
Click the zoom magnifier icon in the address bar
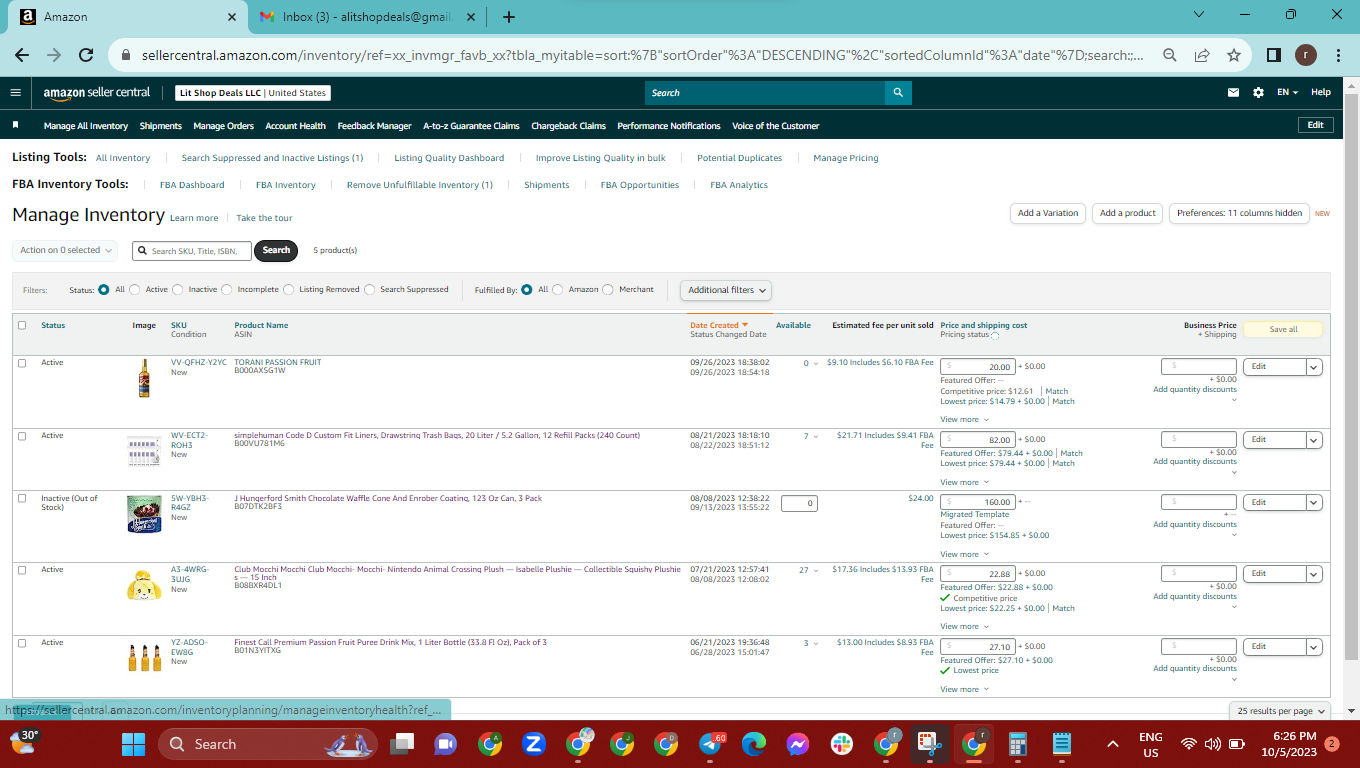(x=1169, y=56)
